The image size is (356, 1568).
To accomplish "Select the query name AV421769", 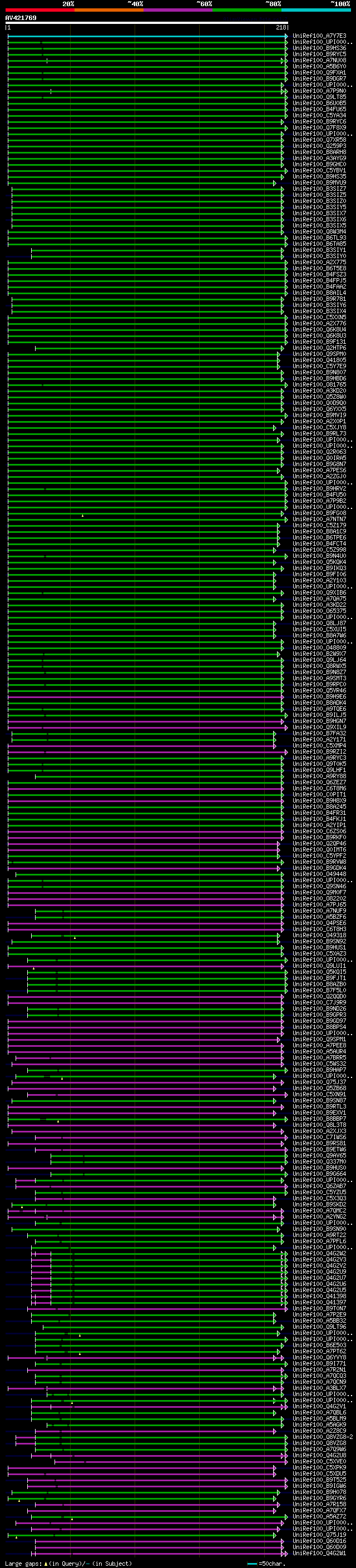I will click(21, 18).
